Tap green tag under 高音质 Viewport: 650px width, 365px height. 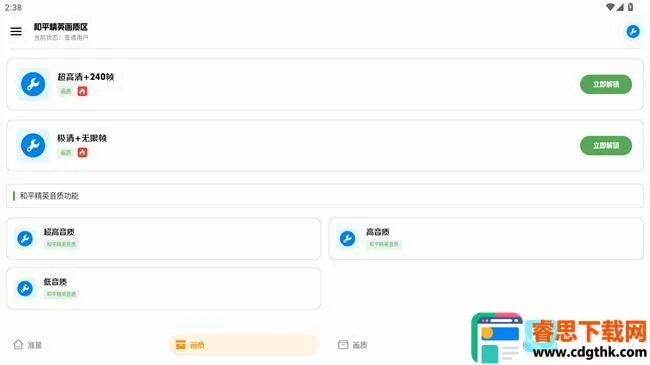[x=383, y=244]
